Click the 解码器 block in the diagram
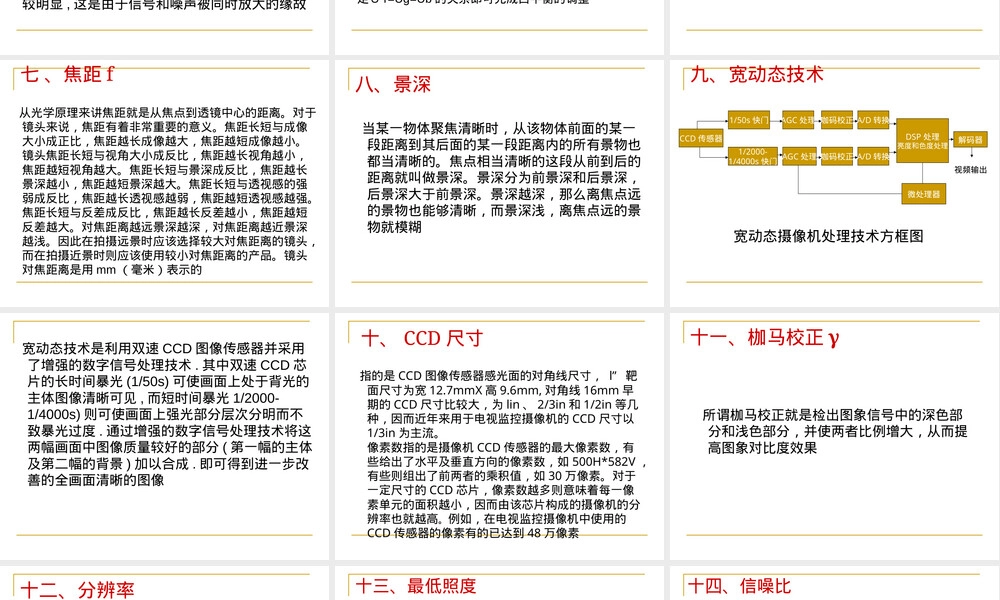The width and height of the screenshot is (1000, 600). click(971, 139)
